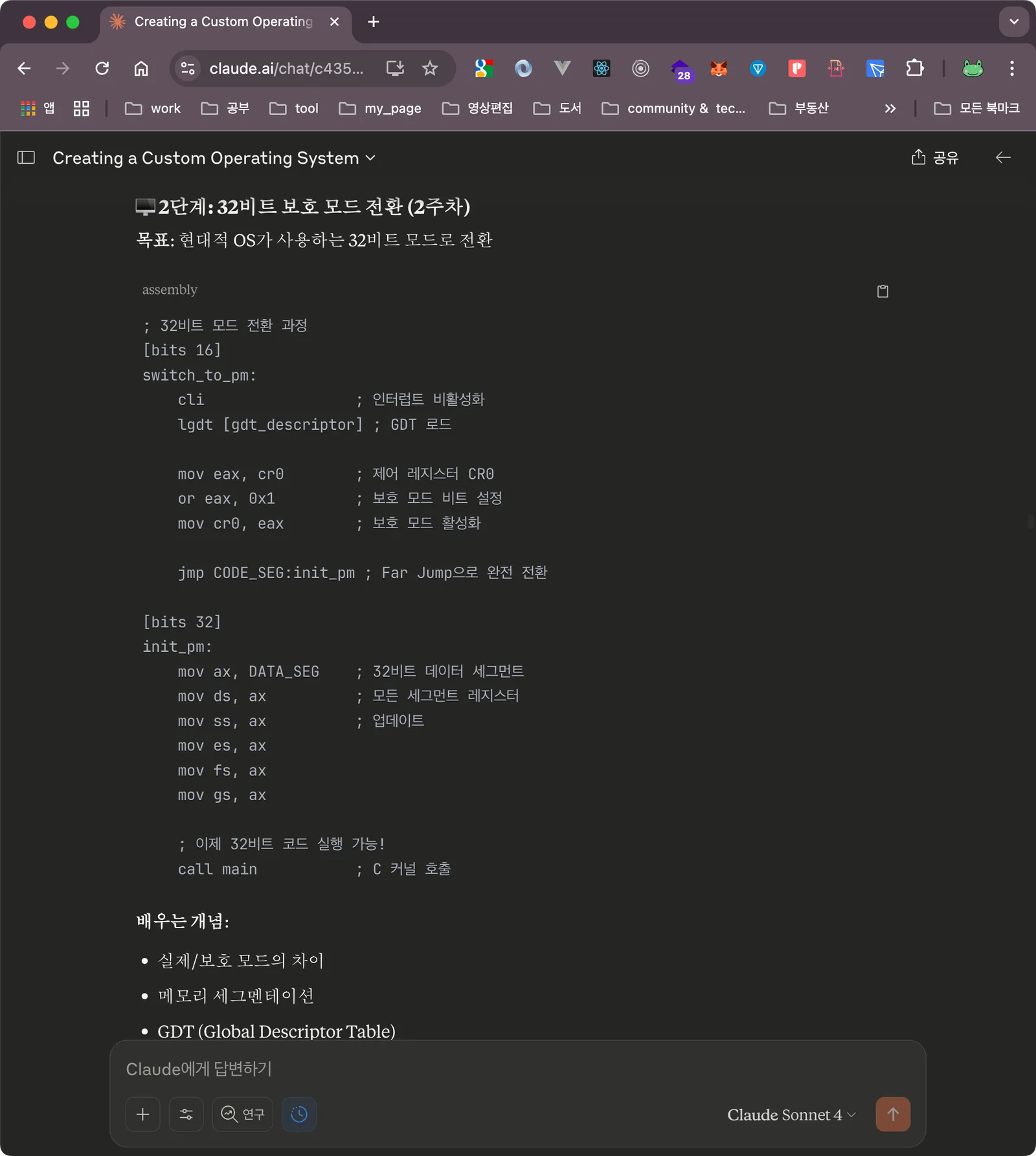Toggle the extended thinking clock button
The width and height of the screenshot is (1036, 1156).
pyautogui.click(x=299, y=1114)
